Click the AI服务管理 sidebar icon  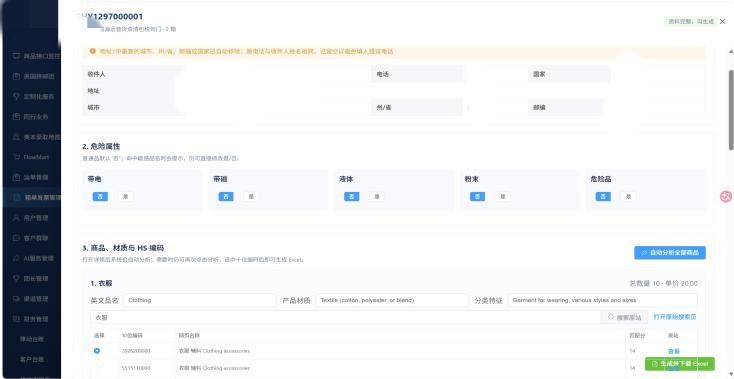(16, 258)
